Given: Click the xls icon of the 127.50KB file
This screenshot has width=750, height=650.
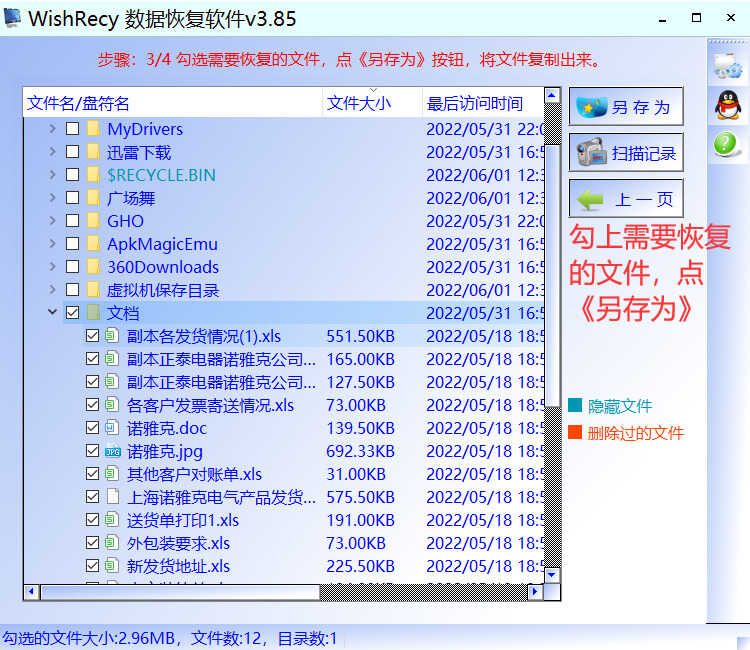Looking at the screenshot, I should click(x=112, y=381).
